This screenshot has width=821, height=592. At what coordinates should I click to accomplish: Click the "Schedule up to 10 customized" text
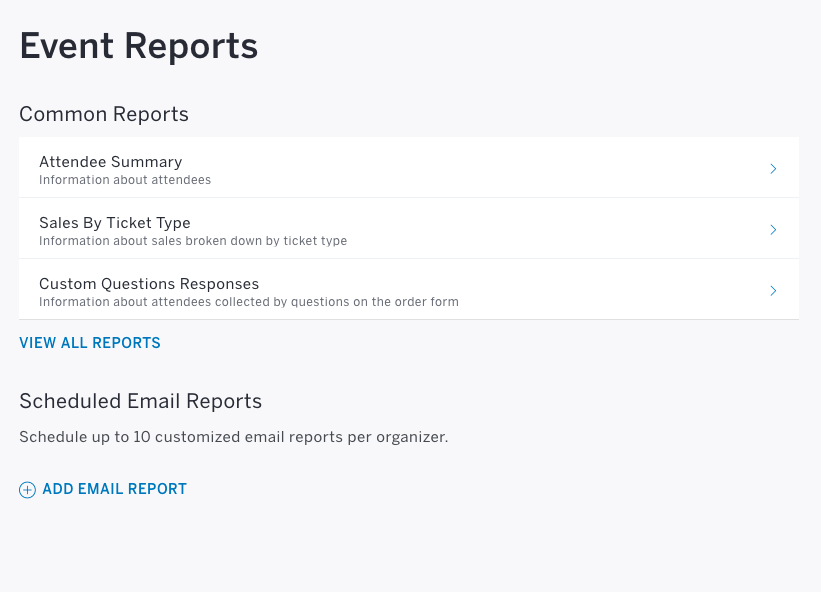130,437
